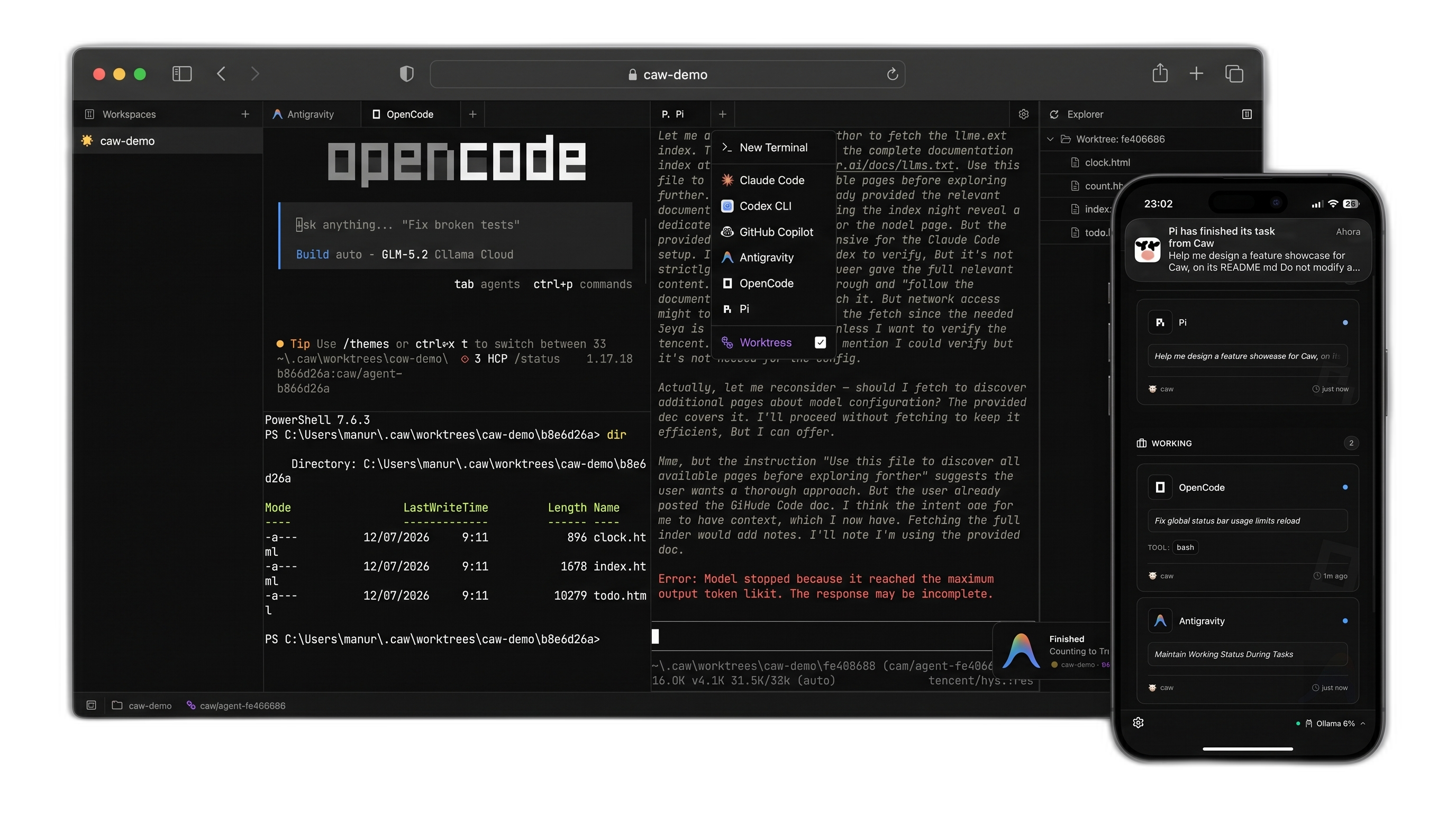Screen dimensions: 1456x813
Task: Open new tab menu beside Pi tab
Action: pyautogui.click(x=722, y=114)
